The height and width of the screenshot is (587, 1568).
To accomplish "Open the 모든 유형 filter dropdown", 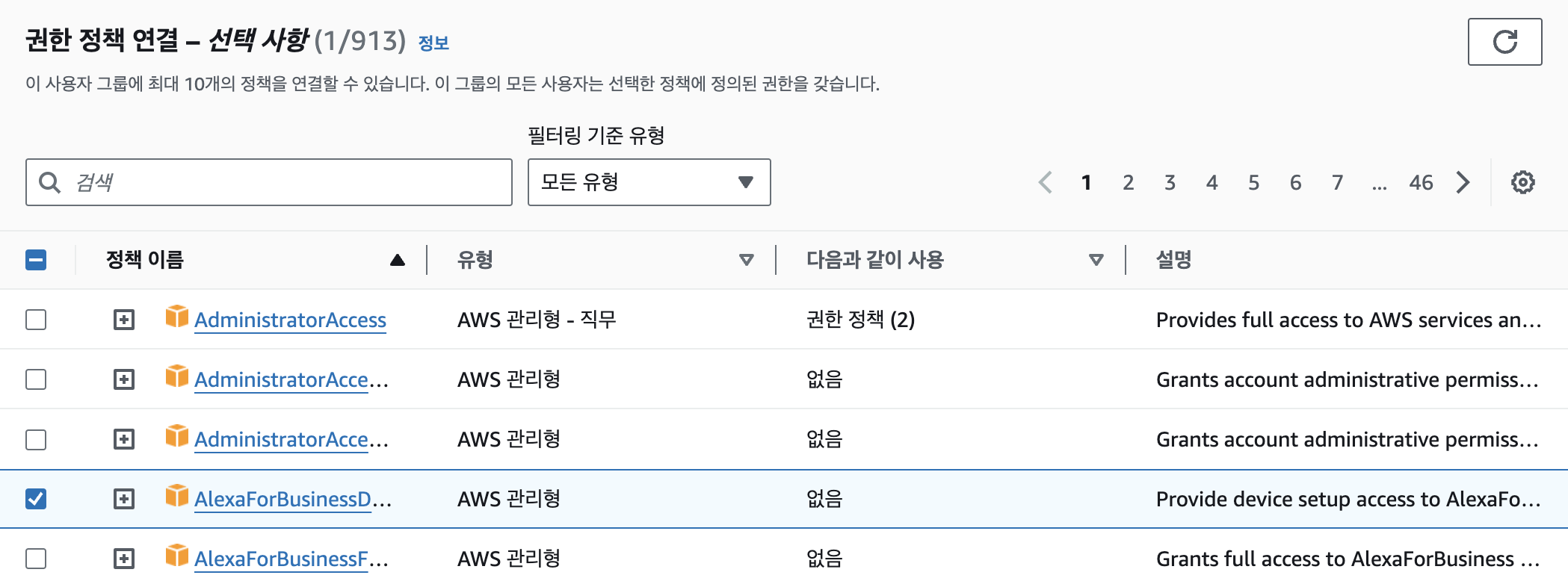I will tap(649, 182).
